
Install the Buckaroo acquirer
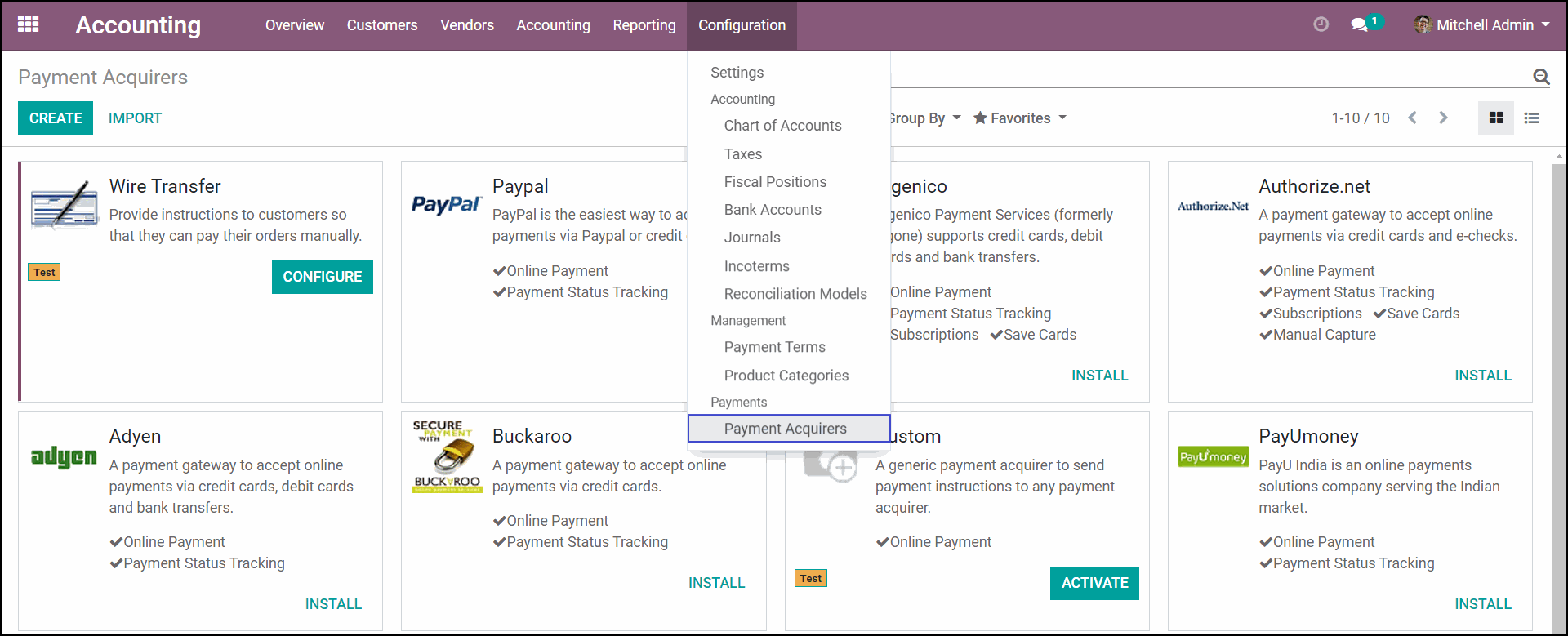click(716, 583)
